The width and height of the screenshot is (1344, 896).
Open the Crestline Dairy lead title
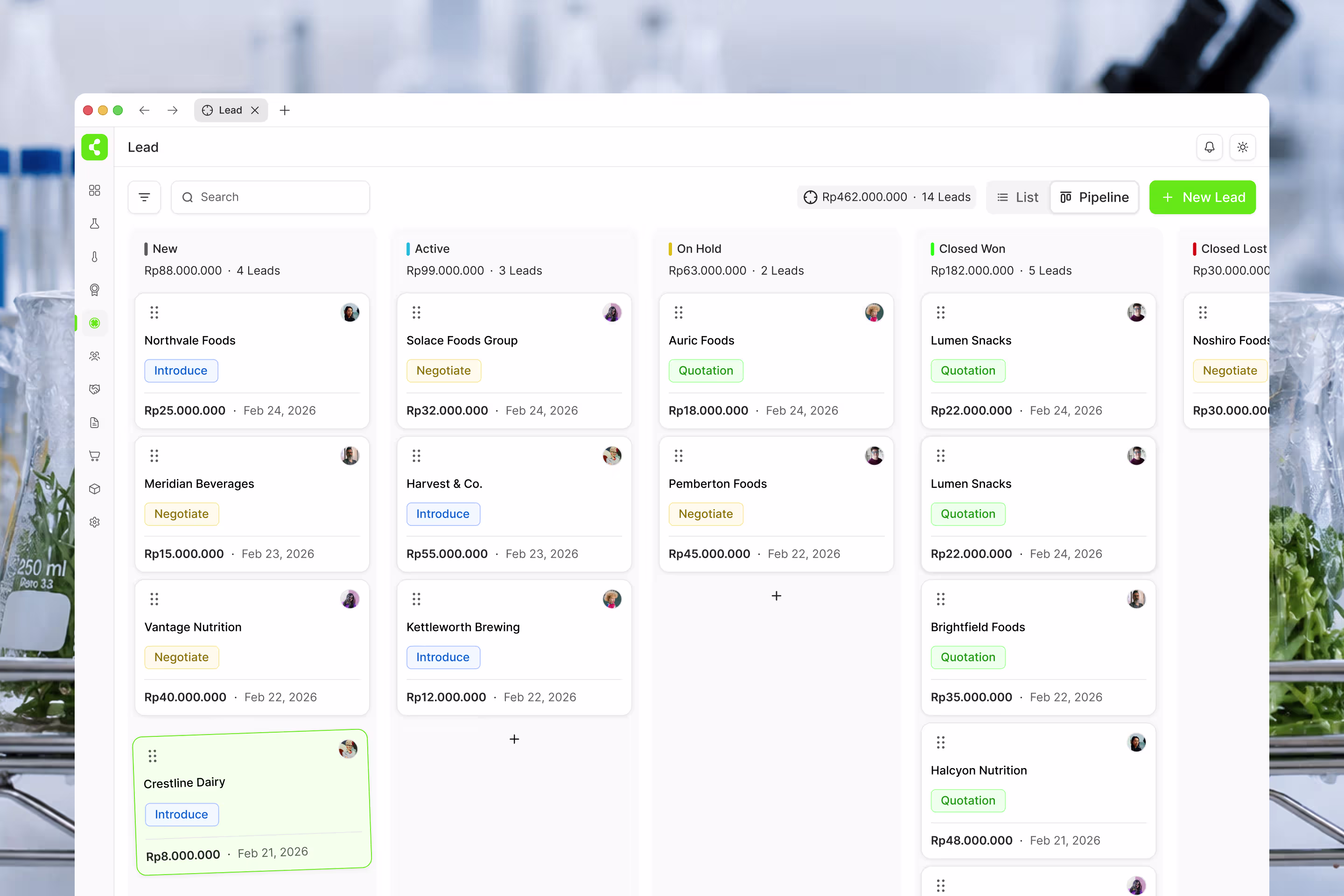coord(185,782)
